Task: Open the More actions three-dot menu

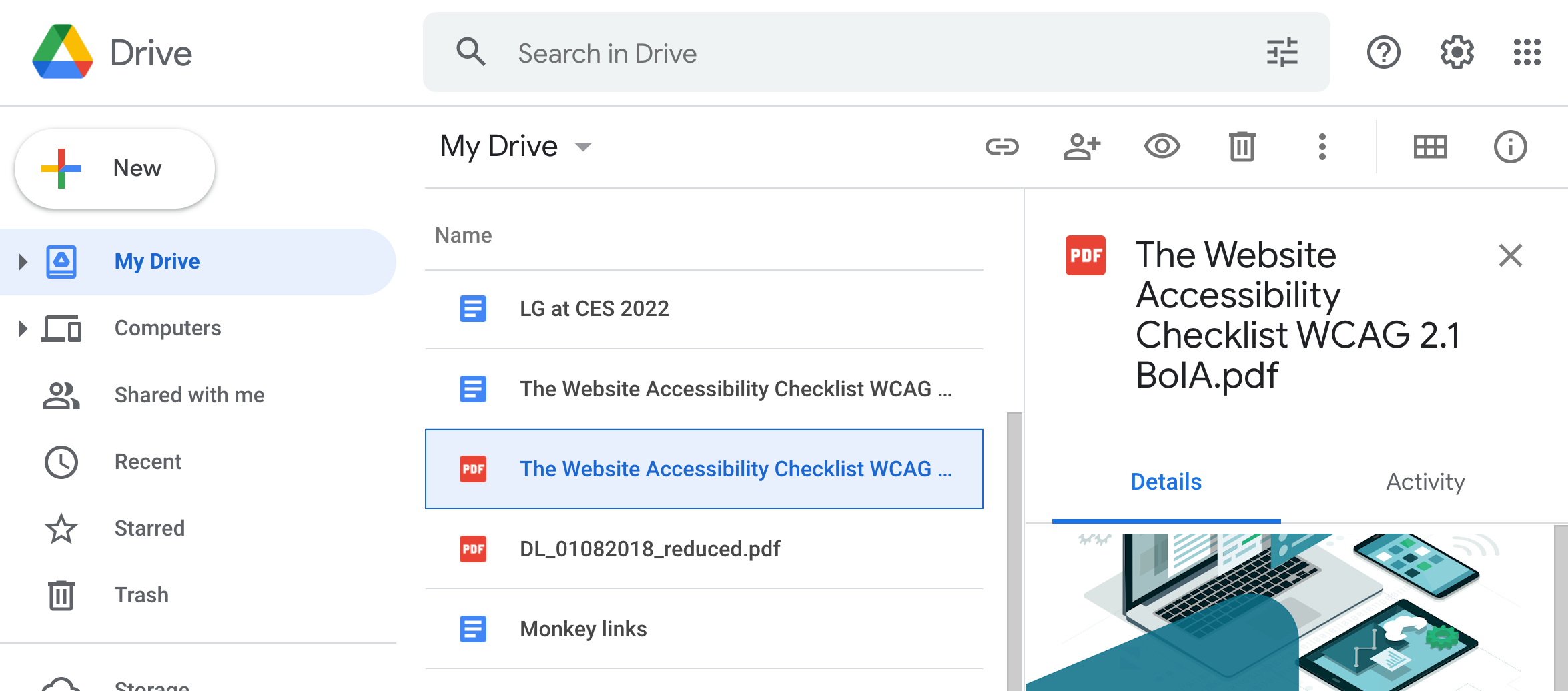Action: pyautogui.click(x=1322, y=147)
